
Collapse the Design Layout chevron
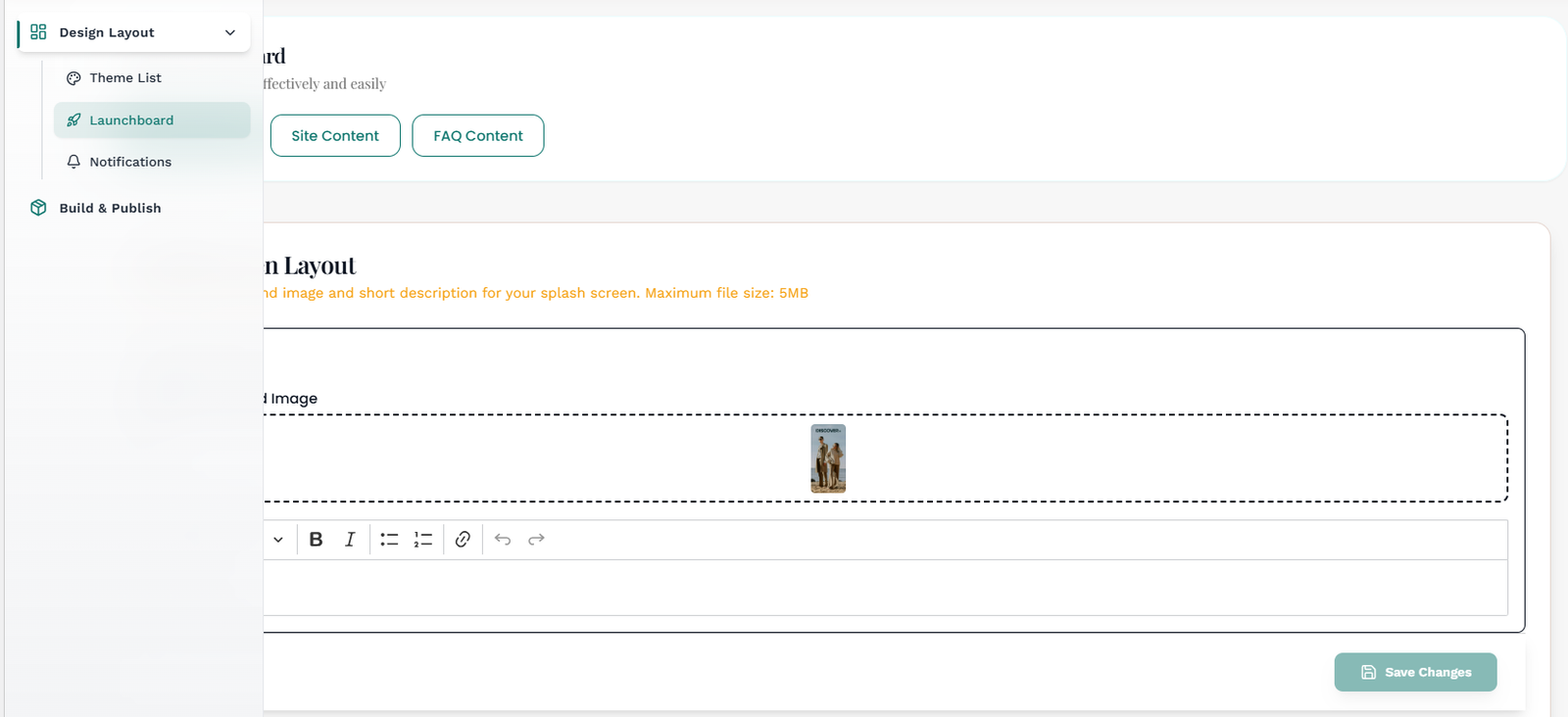tap(230, 32)
